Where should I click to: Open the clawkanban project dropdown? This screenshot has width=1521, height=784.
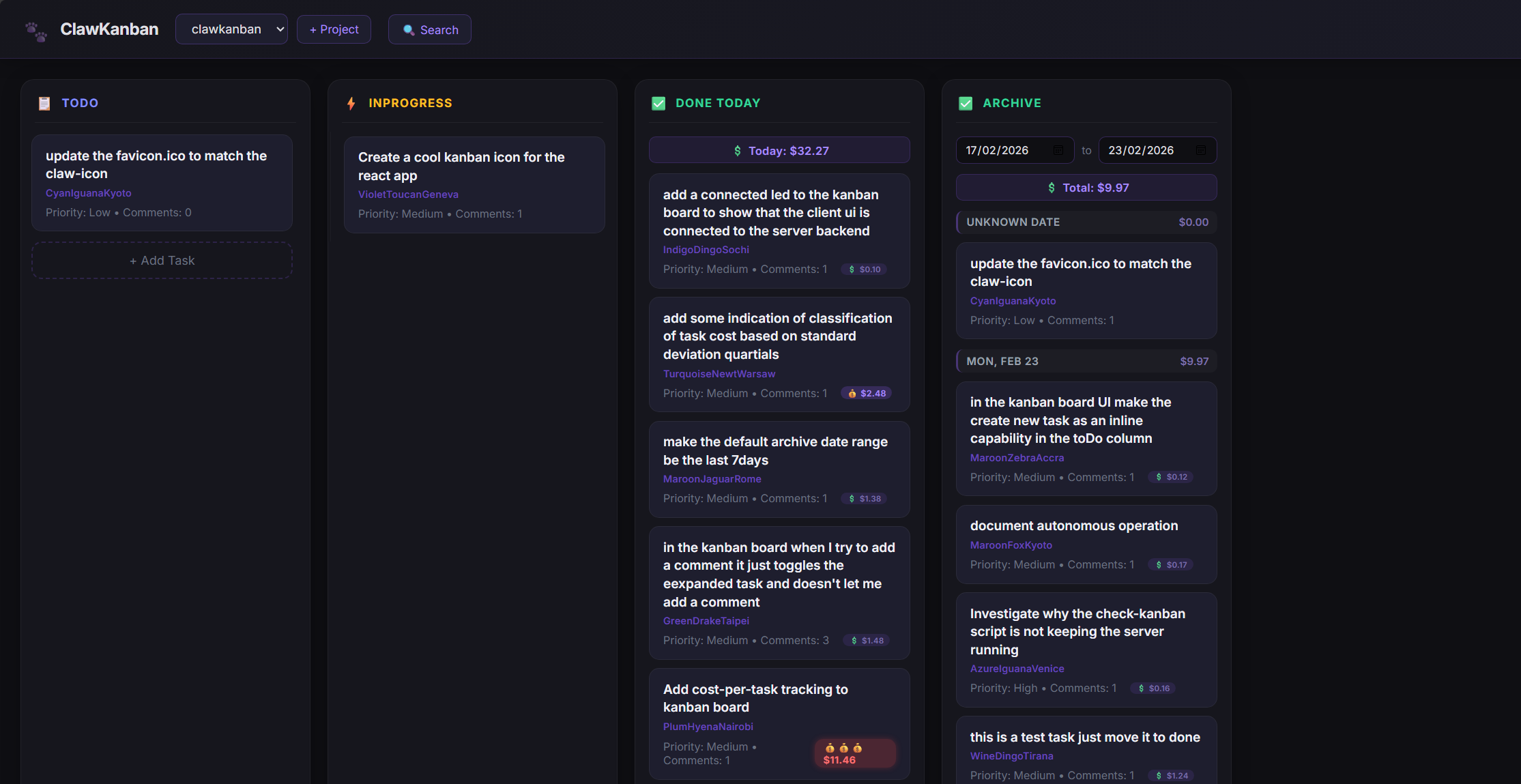(231, 29)
